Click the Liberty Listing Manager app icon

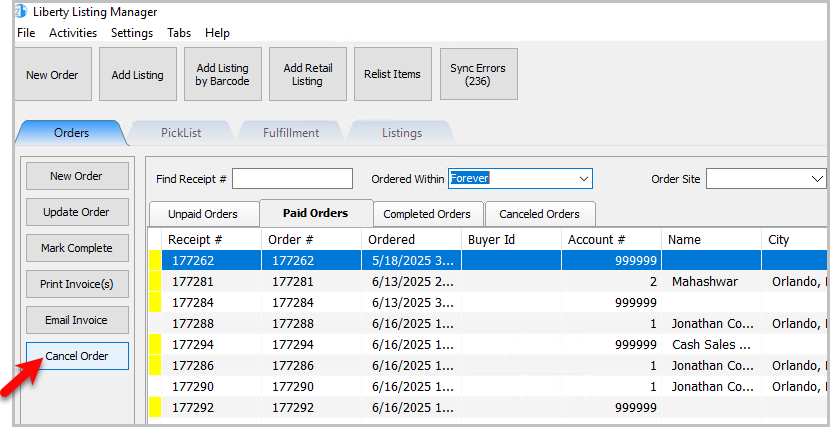pos(21,11)
